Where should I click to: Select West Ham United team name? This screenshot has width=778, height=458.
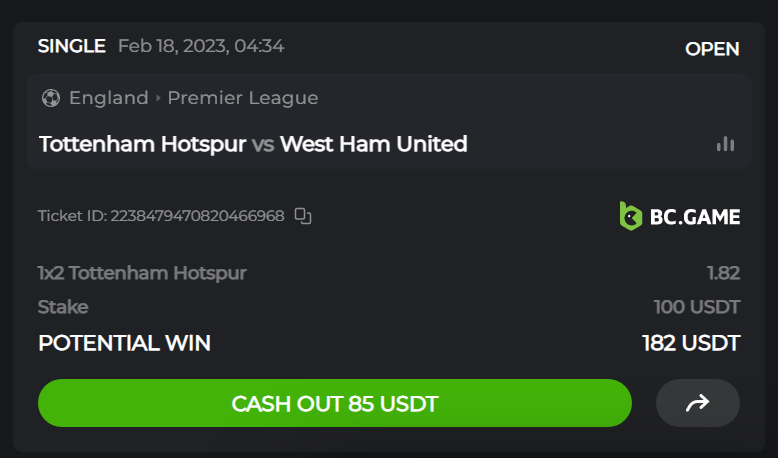[x=374, y=144]
